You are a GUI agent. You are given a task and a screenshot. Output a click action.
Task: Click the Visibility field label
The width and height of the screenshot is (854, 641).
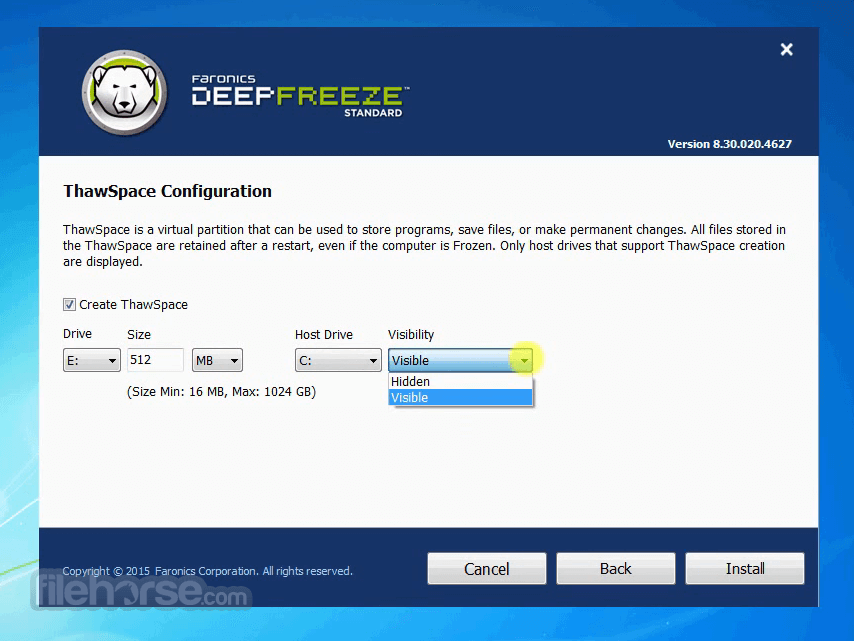pos(411,334)
